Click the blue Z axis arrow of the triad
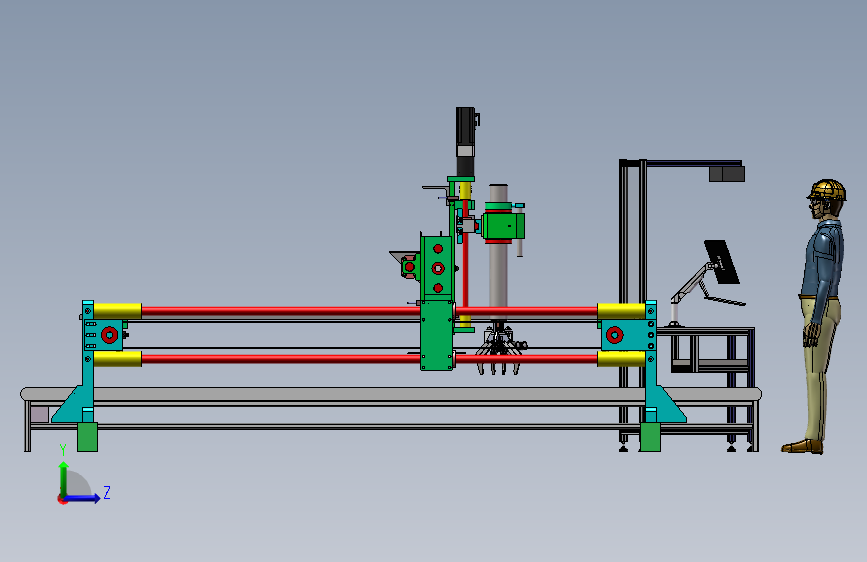Screen dimensions: 867x562 point(82,498)
